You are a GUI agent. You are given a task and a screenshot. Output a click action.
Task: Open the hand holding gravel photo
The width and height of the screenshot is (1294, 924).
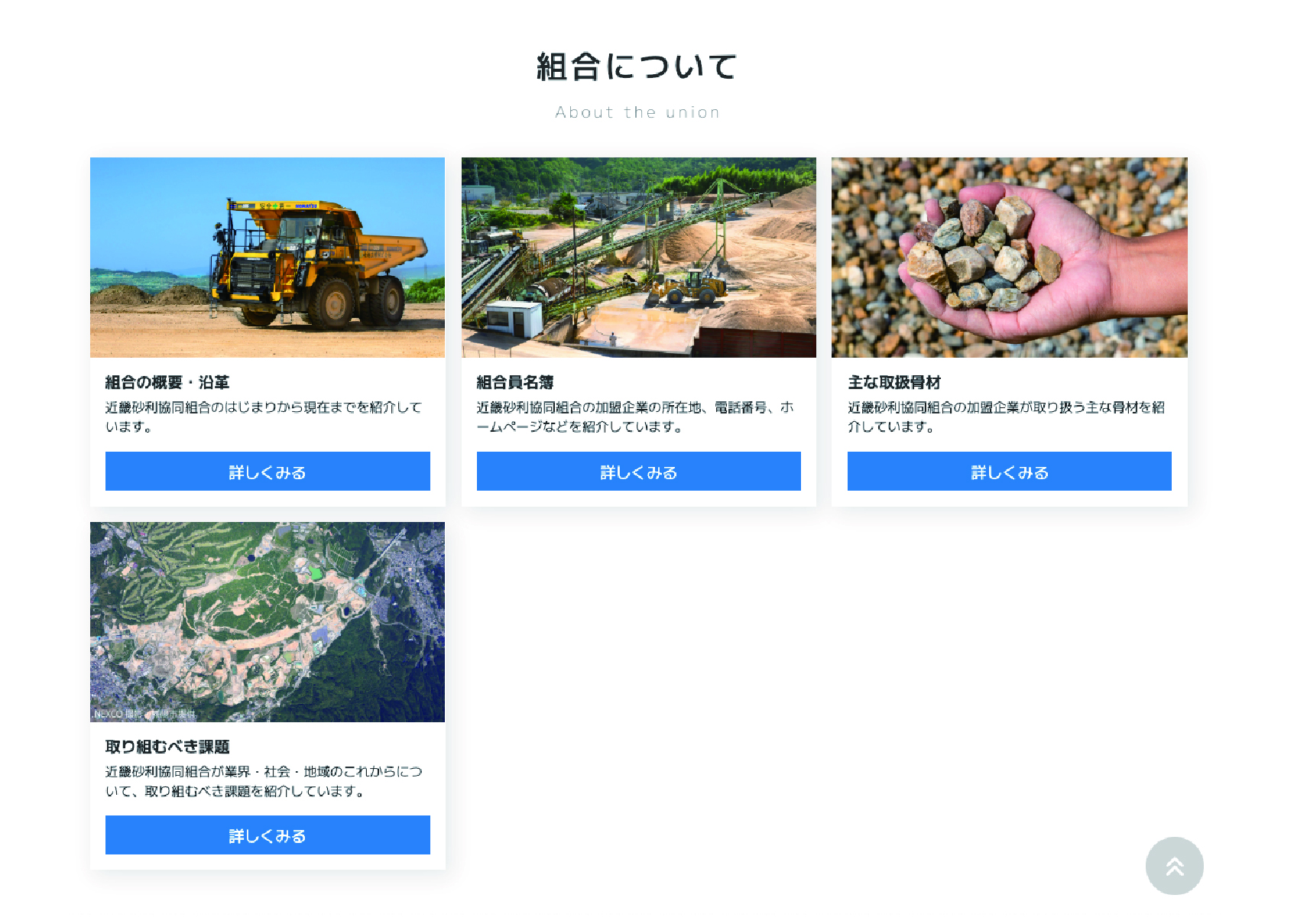point(1009,258)
